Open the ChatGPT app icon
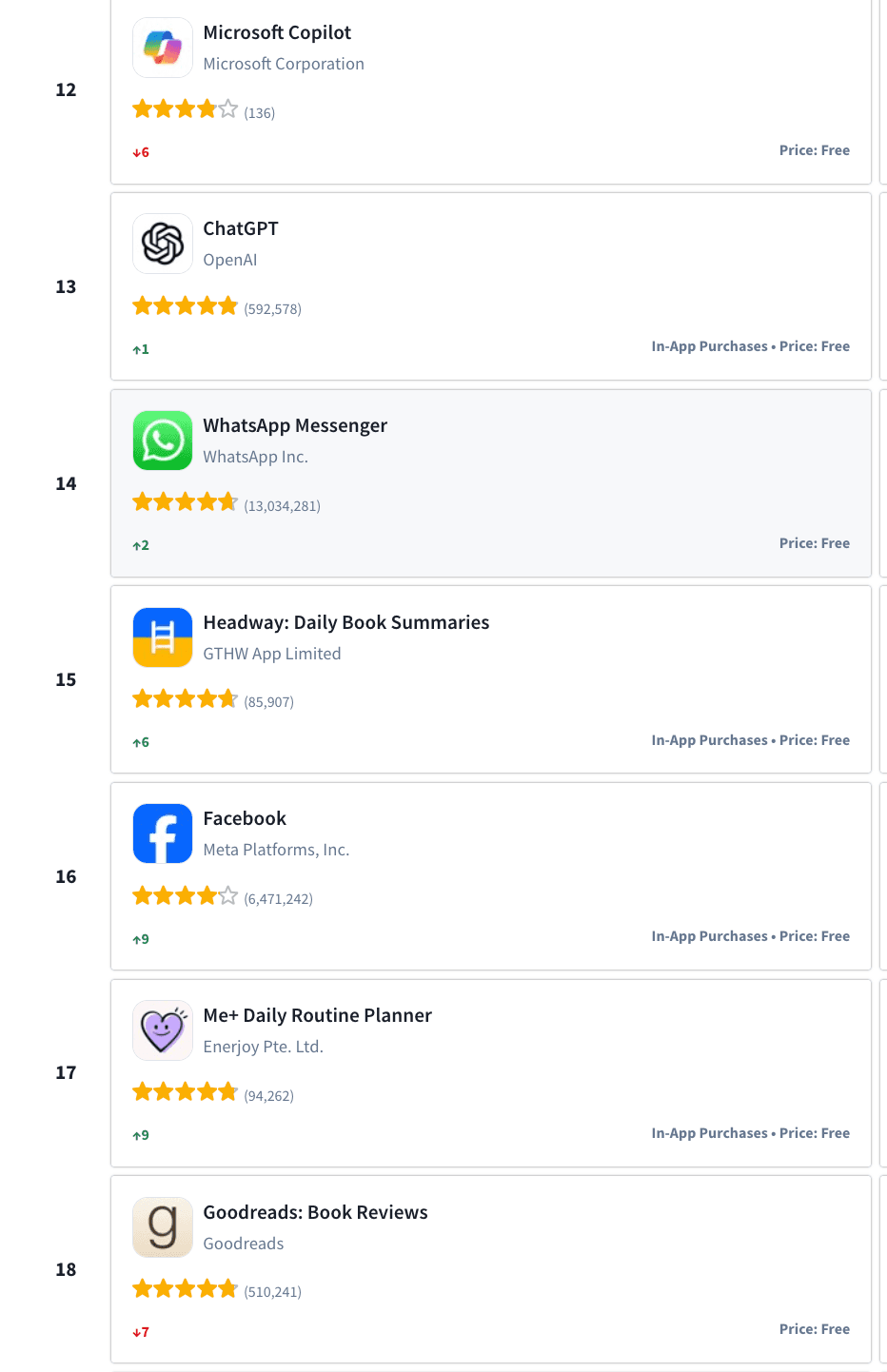 point(163,244)
